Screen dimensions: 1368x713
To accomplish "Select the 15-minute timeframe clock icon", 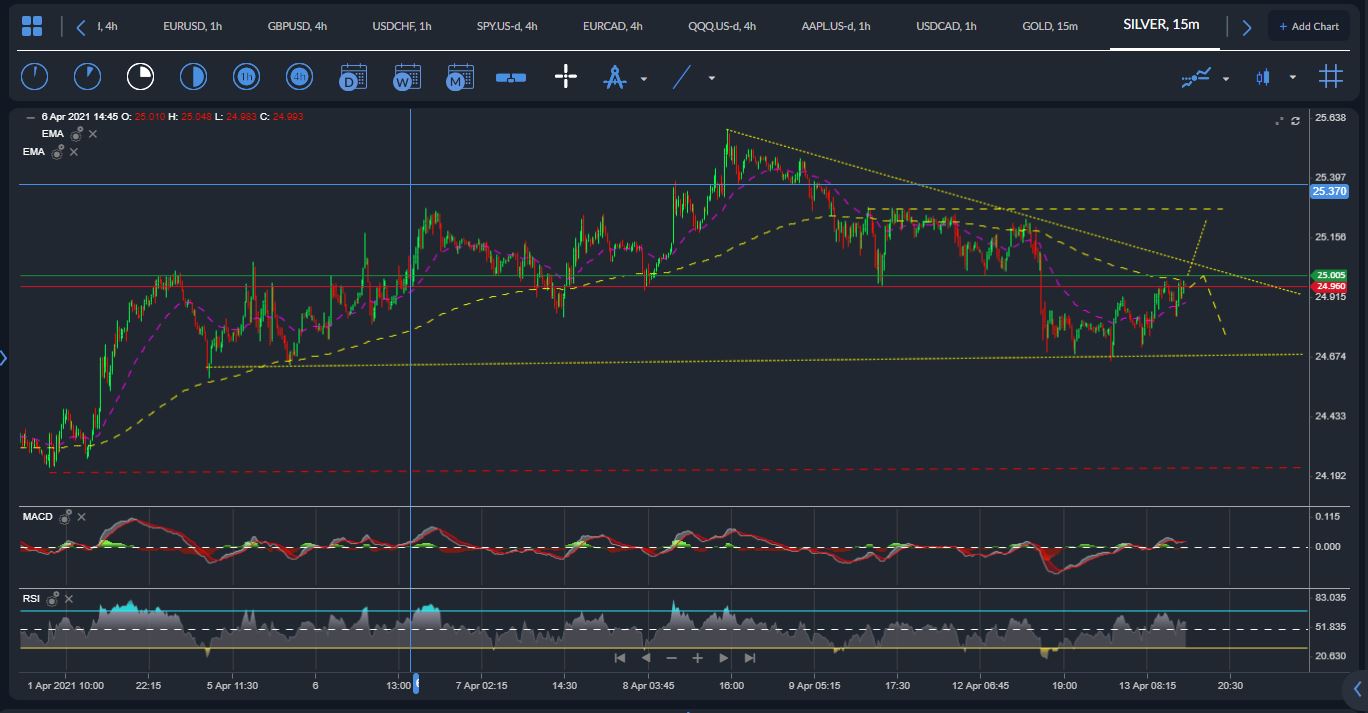I will (x=140, y=77).
